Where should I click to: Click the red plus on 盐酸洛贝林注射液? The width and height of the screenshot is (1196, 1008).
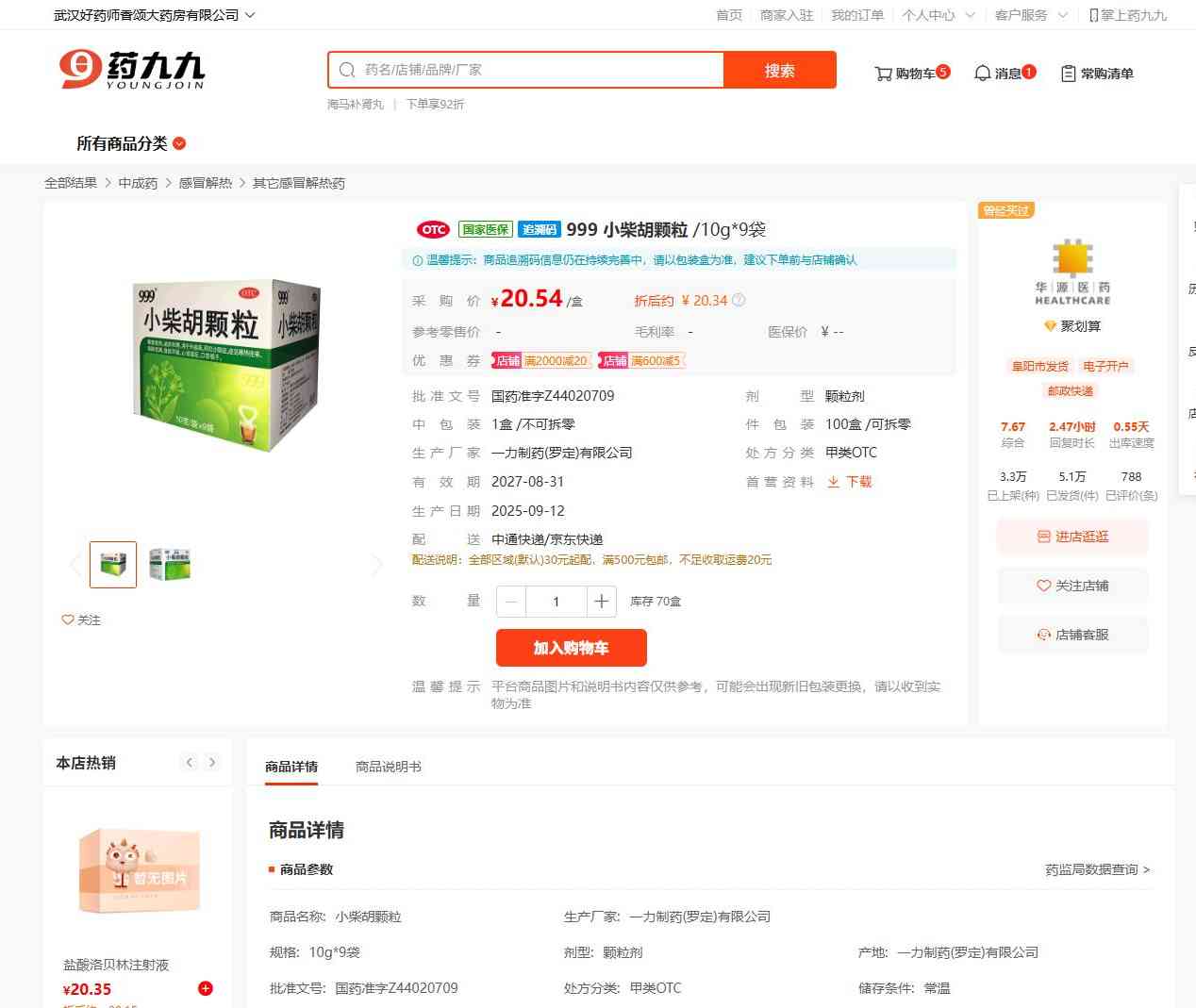(x=205, y=988)
